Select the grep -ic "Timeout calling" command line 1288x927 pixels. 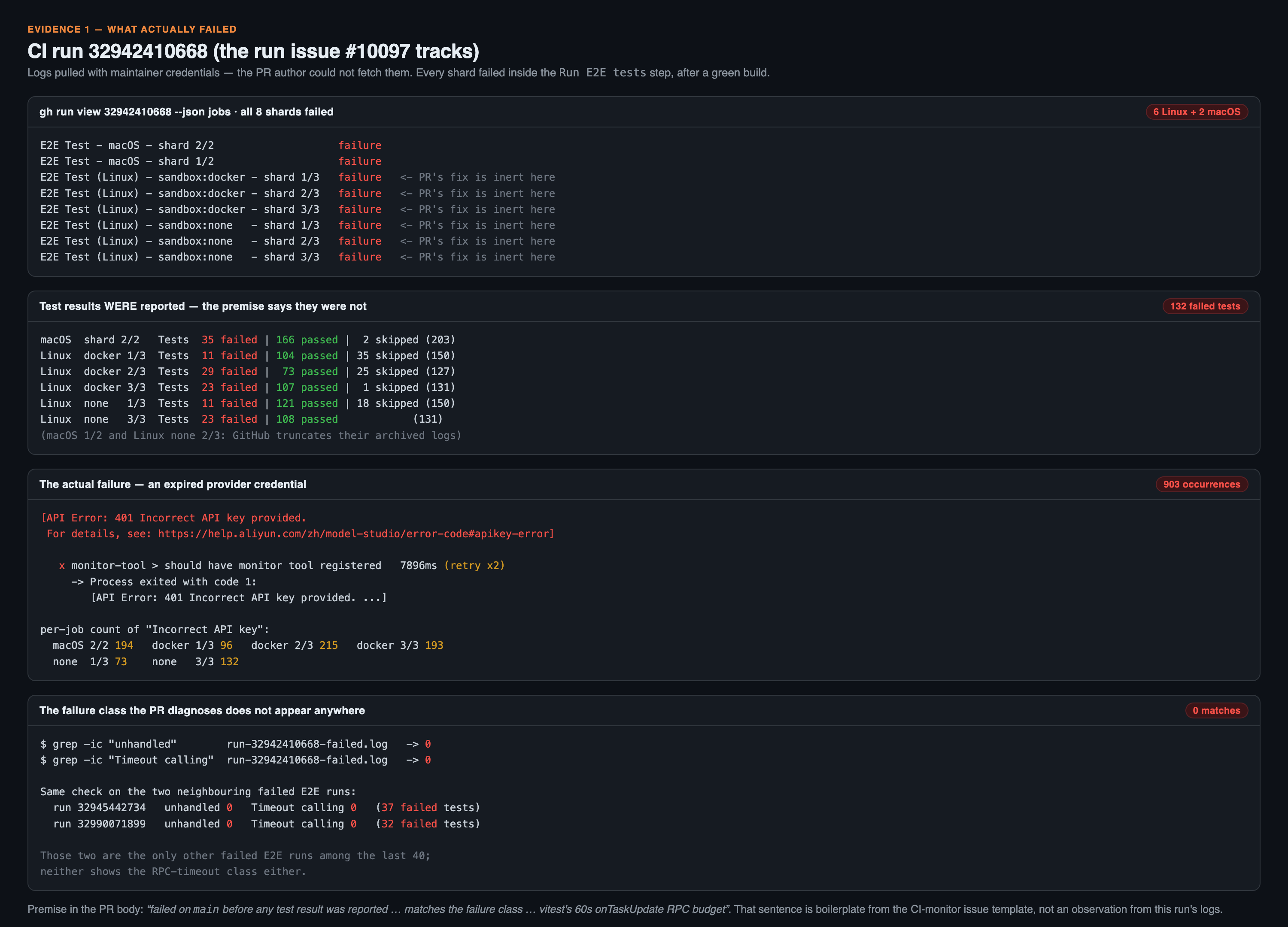(236, 760)
